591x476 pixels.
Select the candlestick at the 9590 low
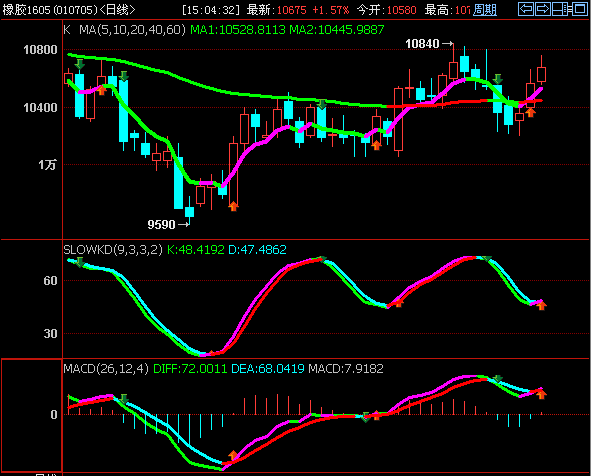[189, 212]
